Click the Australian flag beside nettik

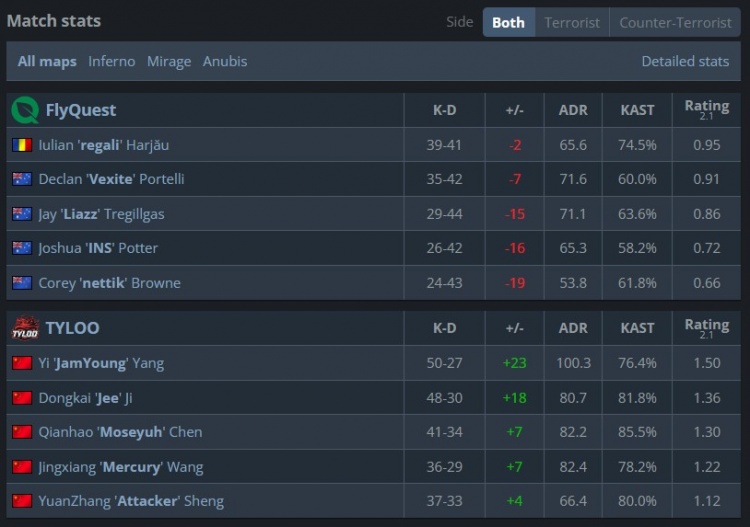click(22, 283)
